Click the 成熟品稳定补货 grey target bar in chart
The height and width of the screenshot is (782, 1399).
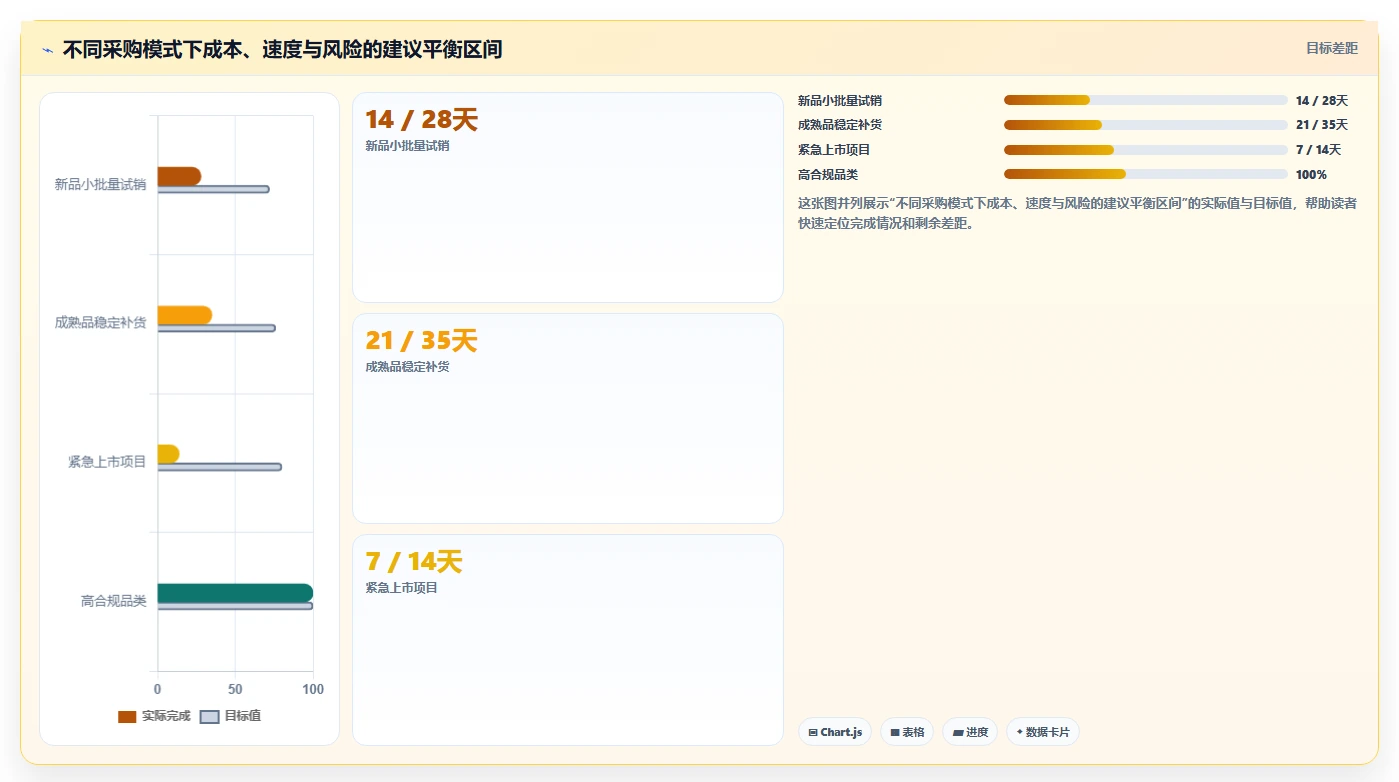[x=216, y=328]
